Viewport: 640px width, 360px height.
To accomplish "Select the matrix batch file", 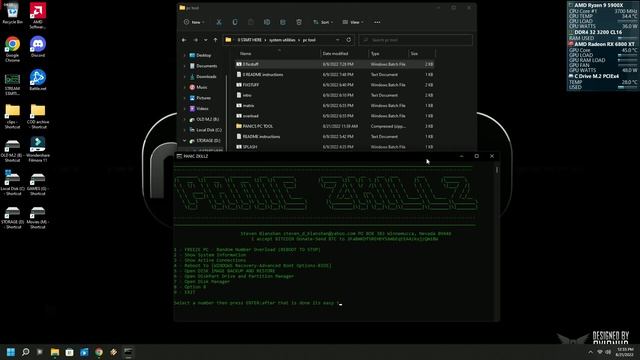I will click(335, 105).
